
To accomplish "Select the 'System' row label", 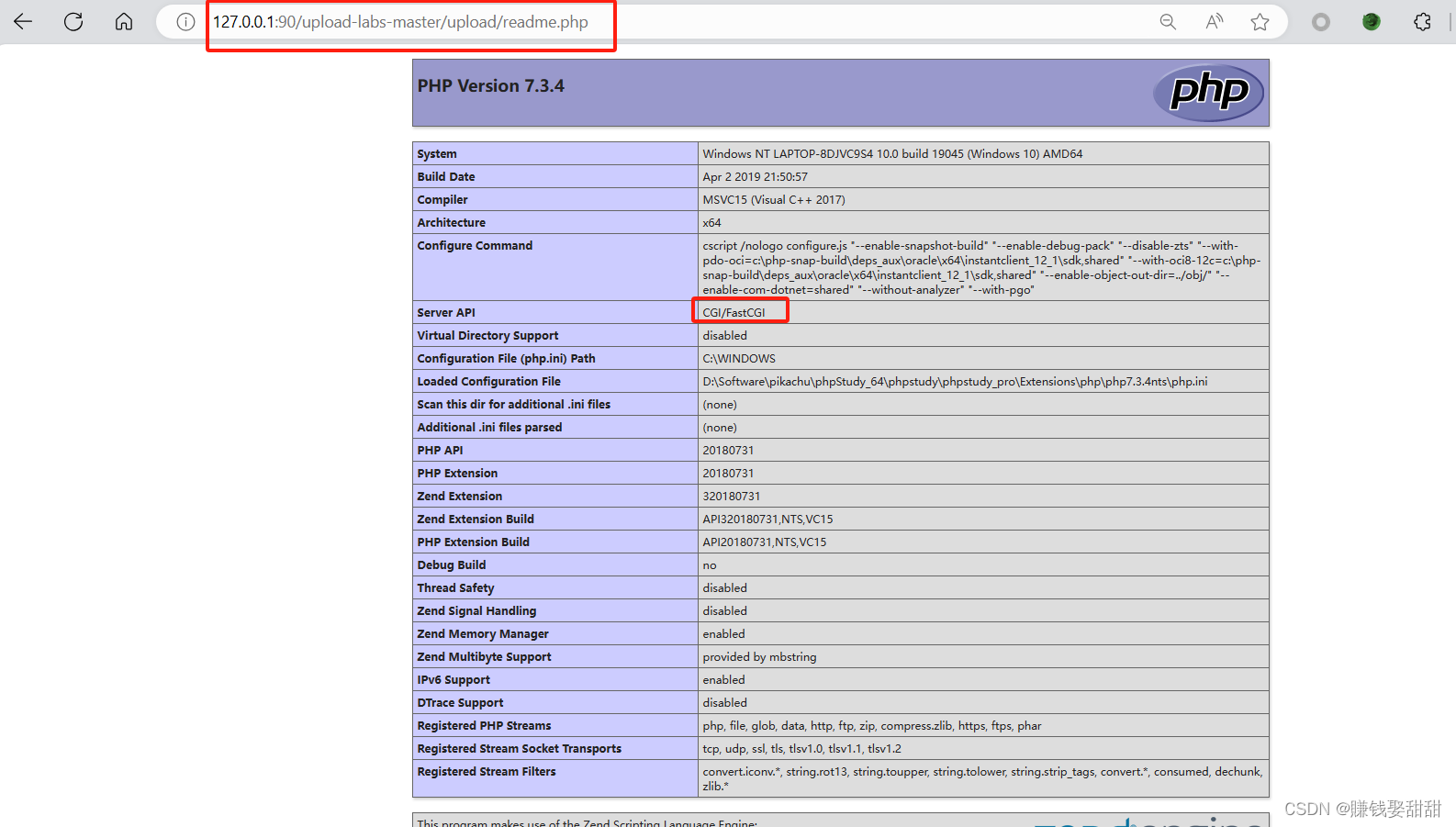I will [437, 154].
